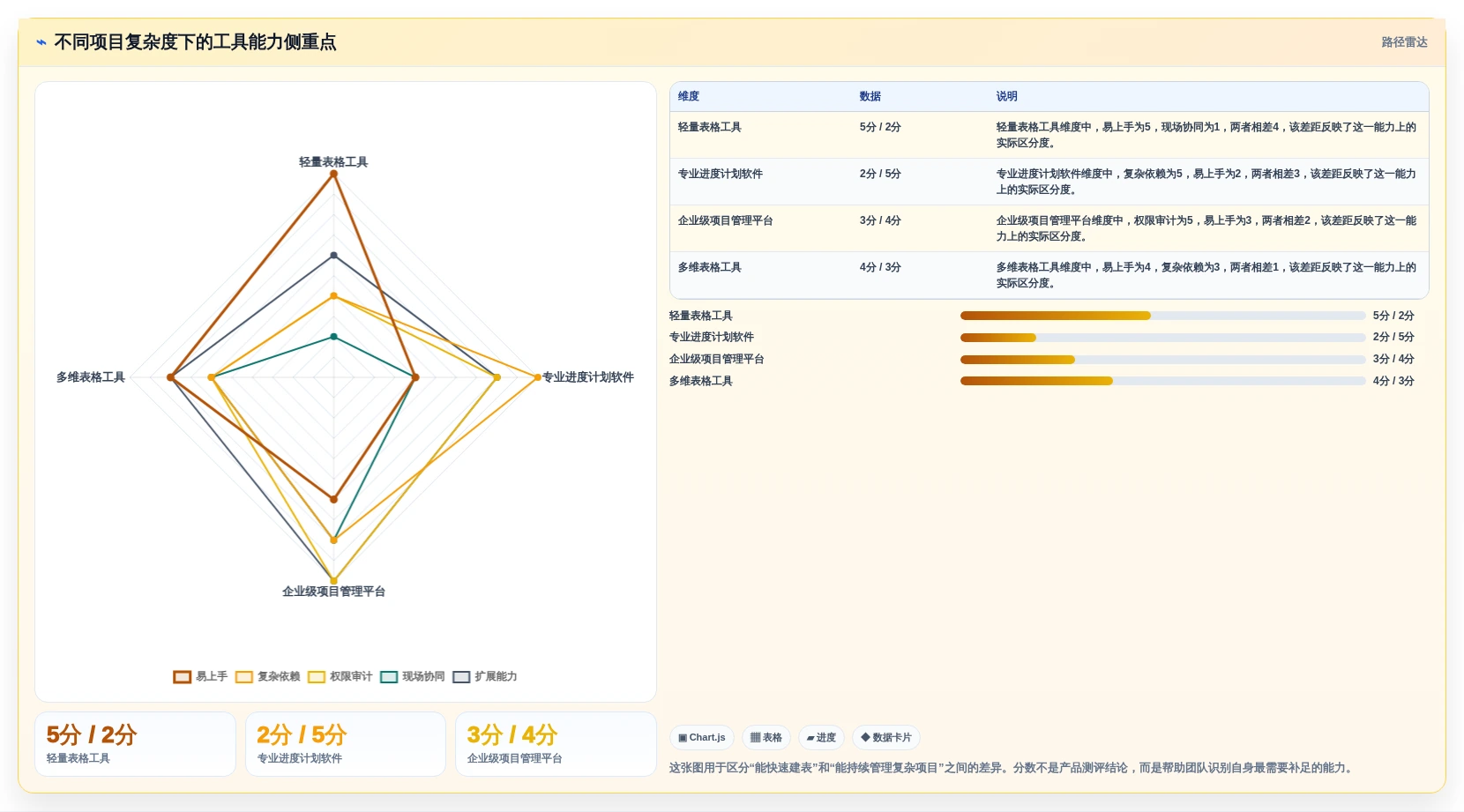Click the 5分 / 2分 cell in table
The height and width of the screenshot is (812, 1464).
click(880, 127)
